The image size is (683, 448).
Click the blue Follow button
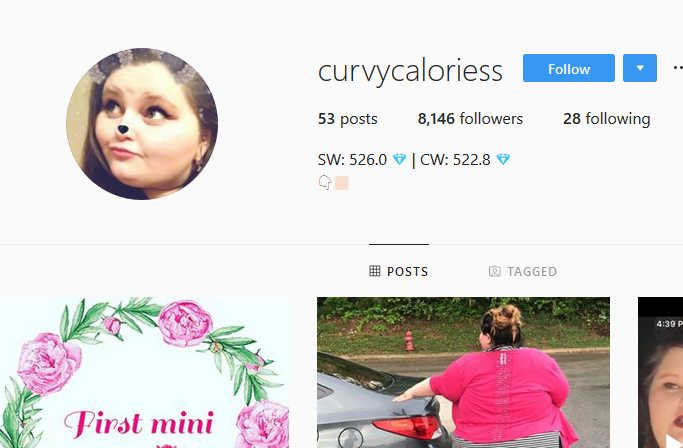pyautogui.click(x=568, y=68)
